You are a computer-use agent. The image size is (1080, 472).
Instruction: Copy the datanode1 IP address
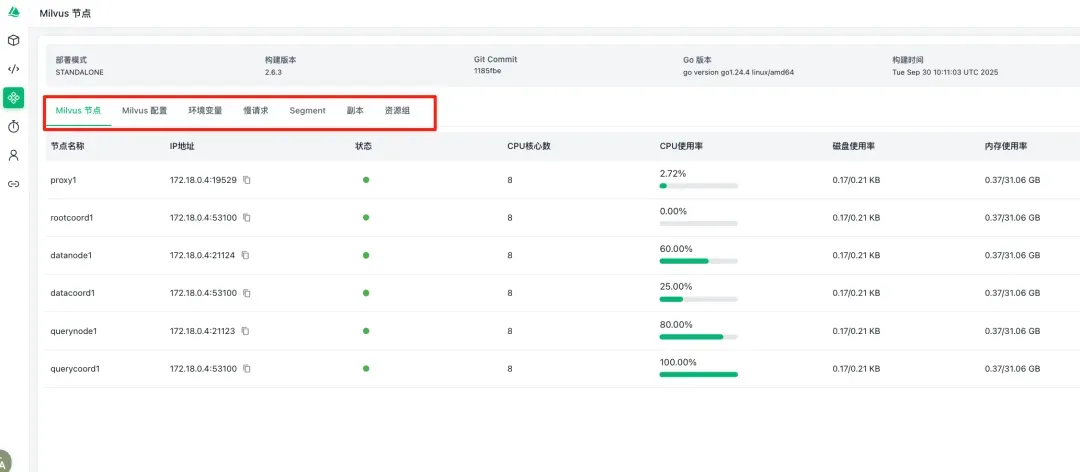245,256
